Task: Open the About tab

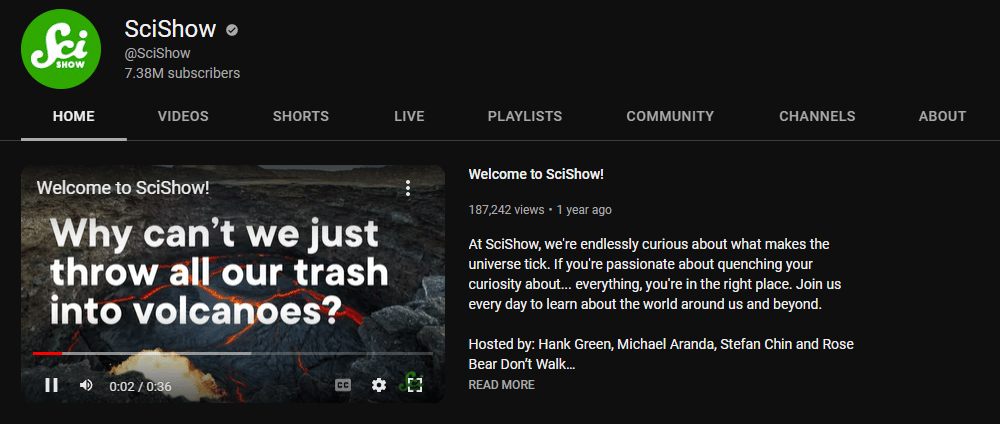Action: pos(942,116)
